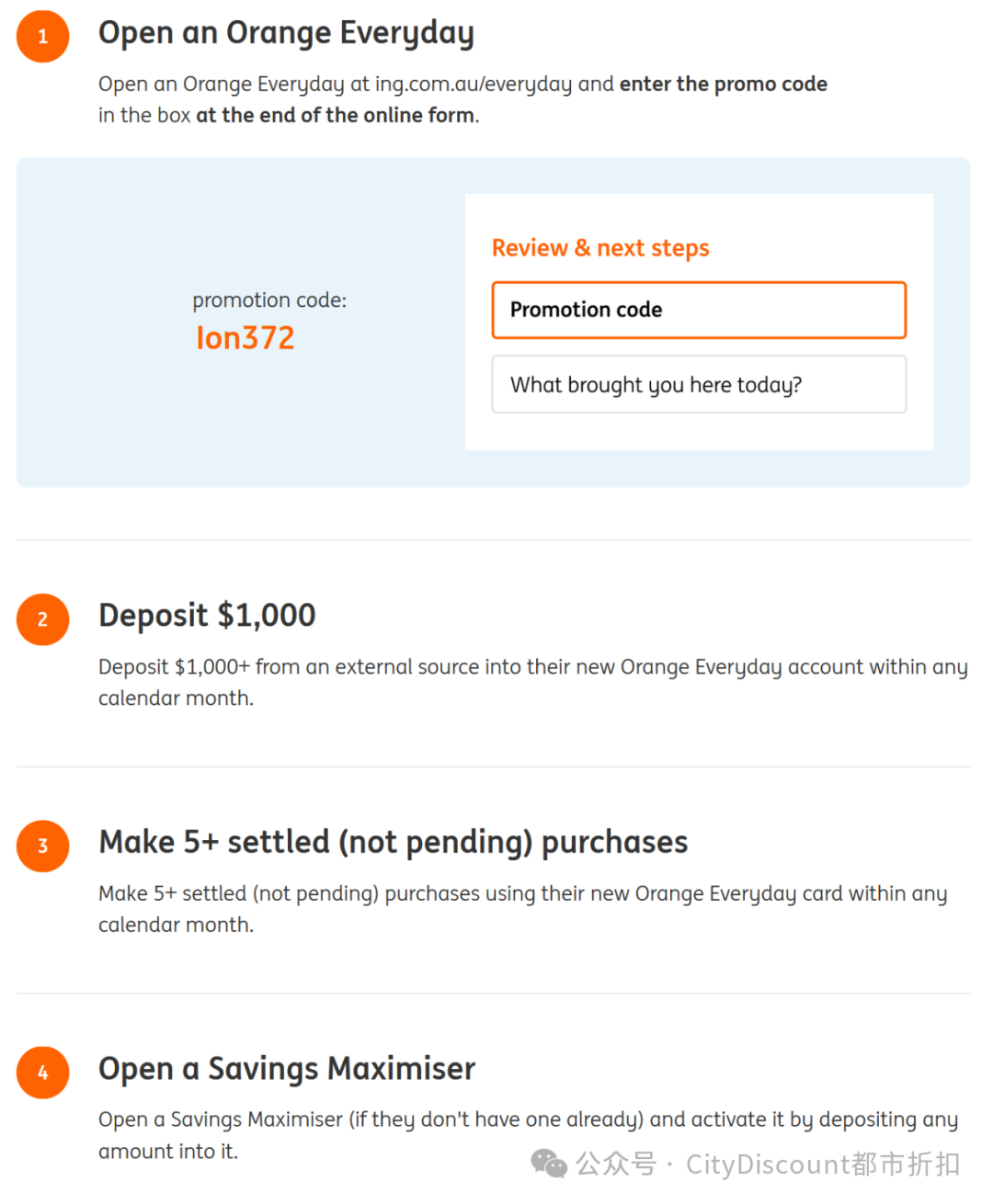Click the ing.com.au/everyday link text
993x1204 pixels.
473,85
